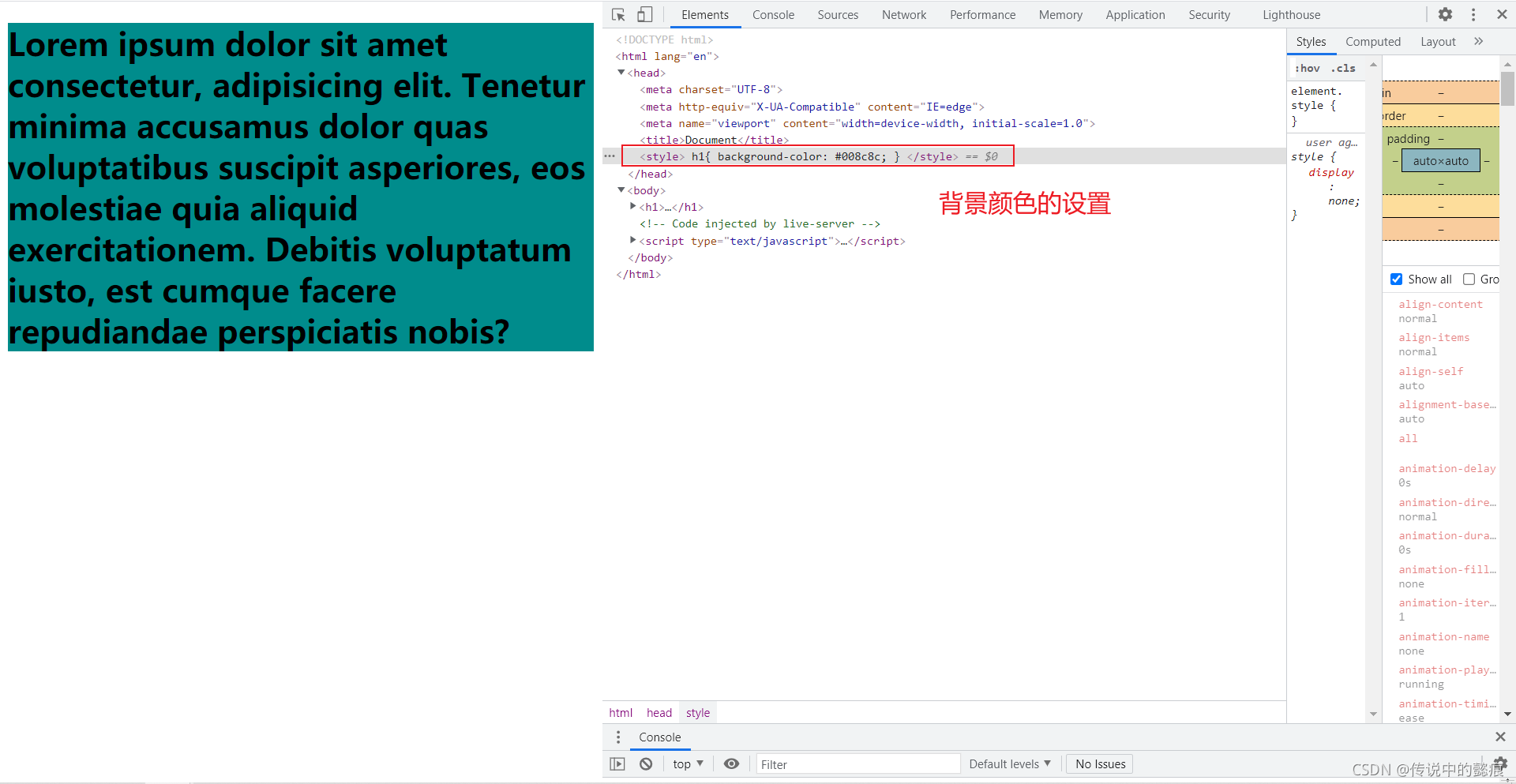
Task: Select the html lang="en" node
Action: pyautogui.click(x=667, y=57)
